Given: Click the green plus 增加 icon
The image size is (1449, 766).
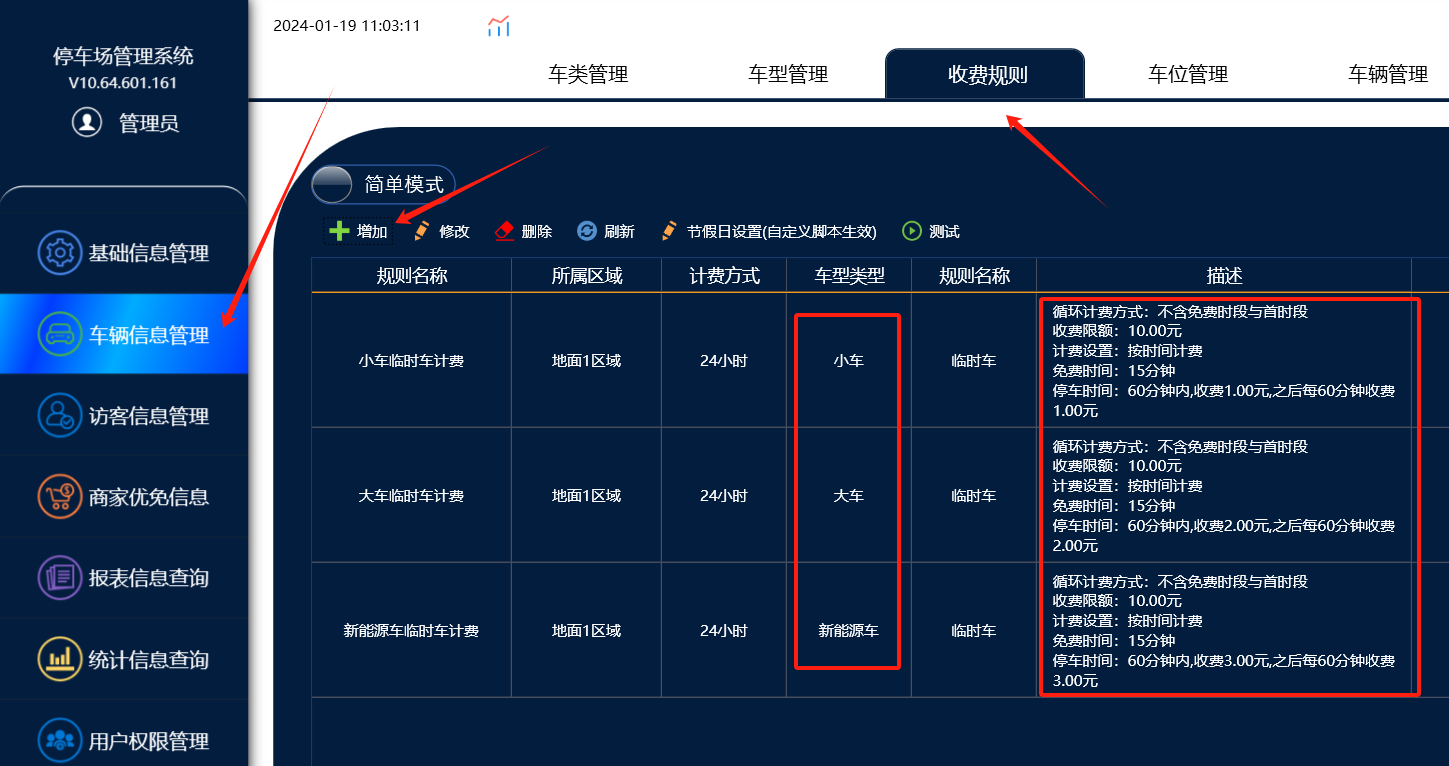Looking at the screenshot, I should click(339, 231).
